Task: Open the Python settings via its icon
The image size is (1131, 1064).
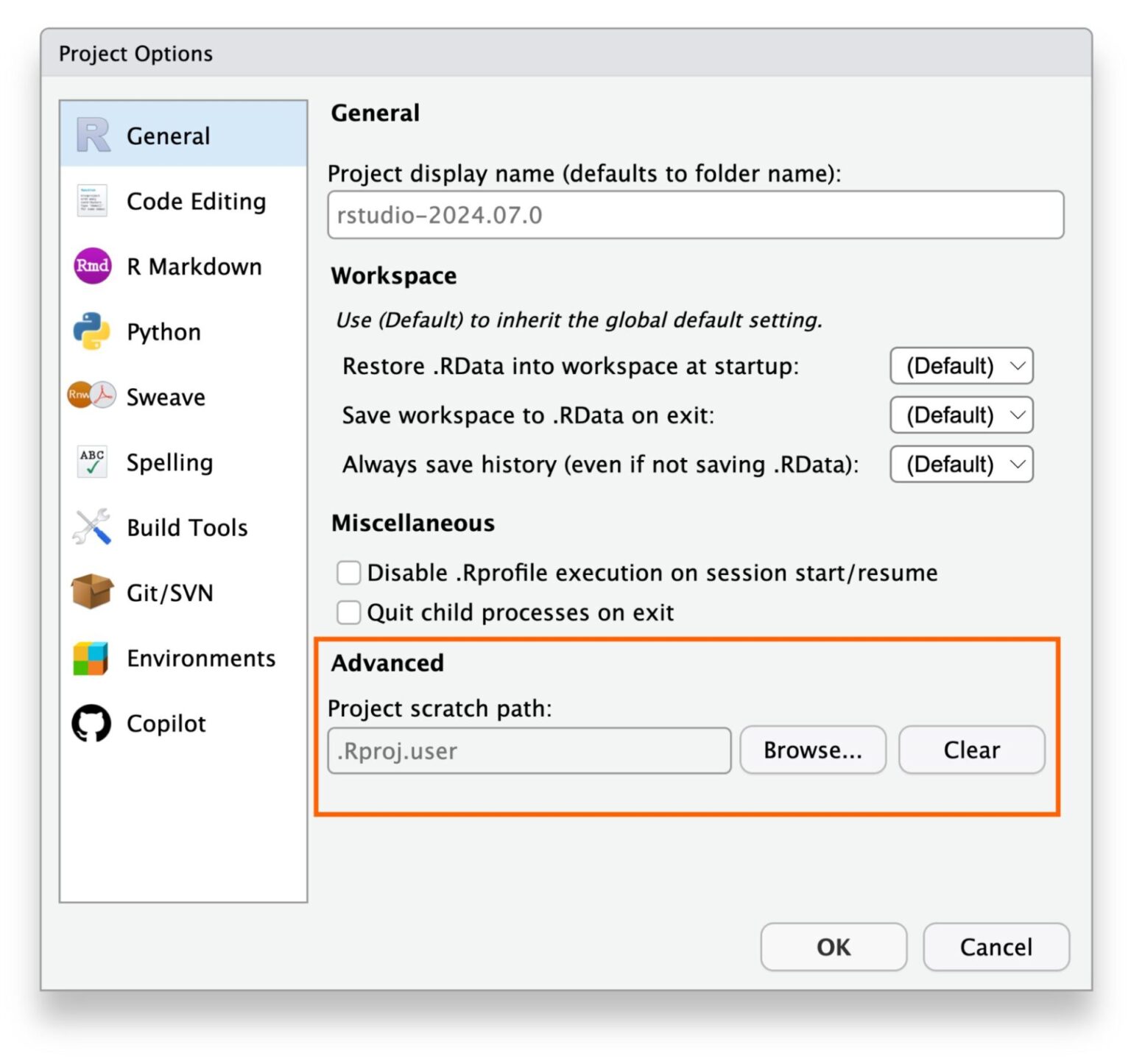Action: [91, 331]
